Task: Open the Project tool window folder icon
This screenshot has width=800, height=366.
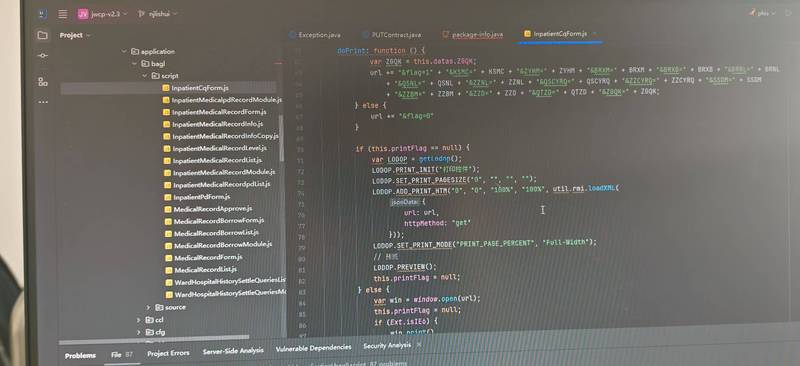Action: [x=43, y=35]
